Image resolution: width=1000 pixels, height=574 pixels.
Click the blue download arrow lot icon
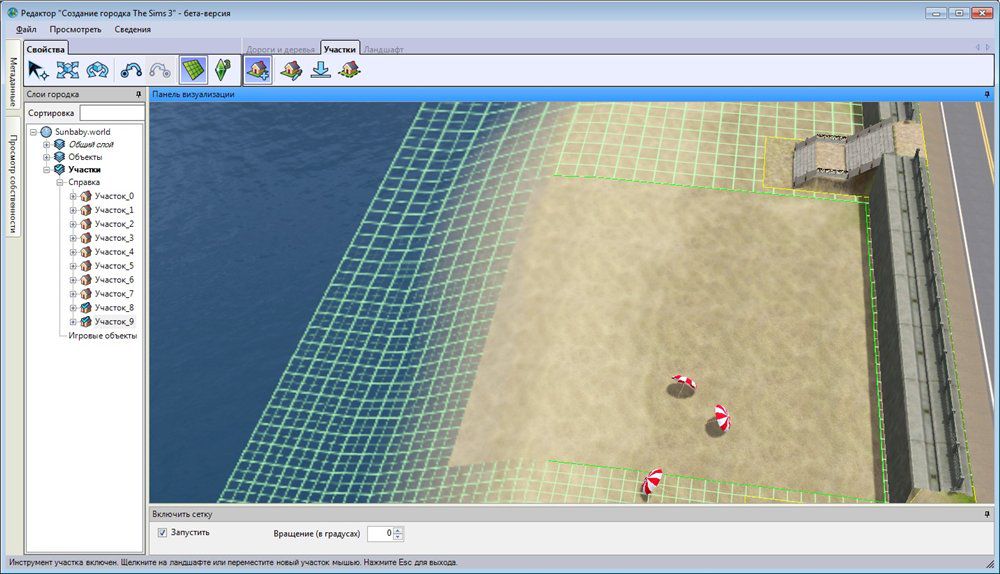click(320, 69)
